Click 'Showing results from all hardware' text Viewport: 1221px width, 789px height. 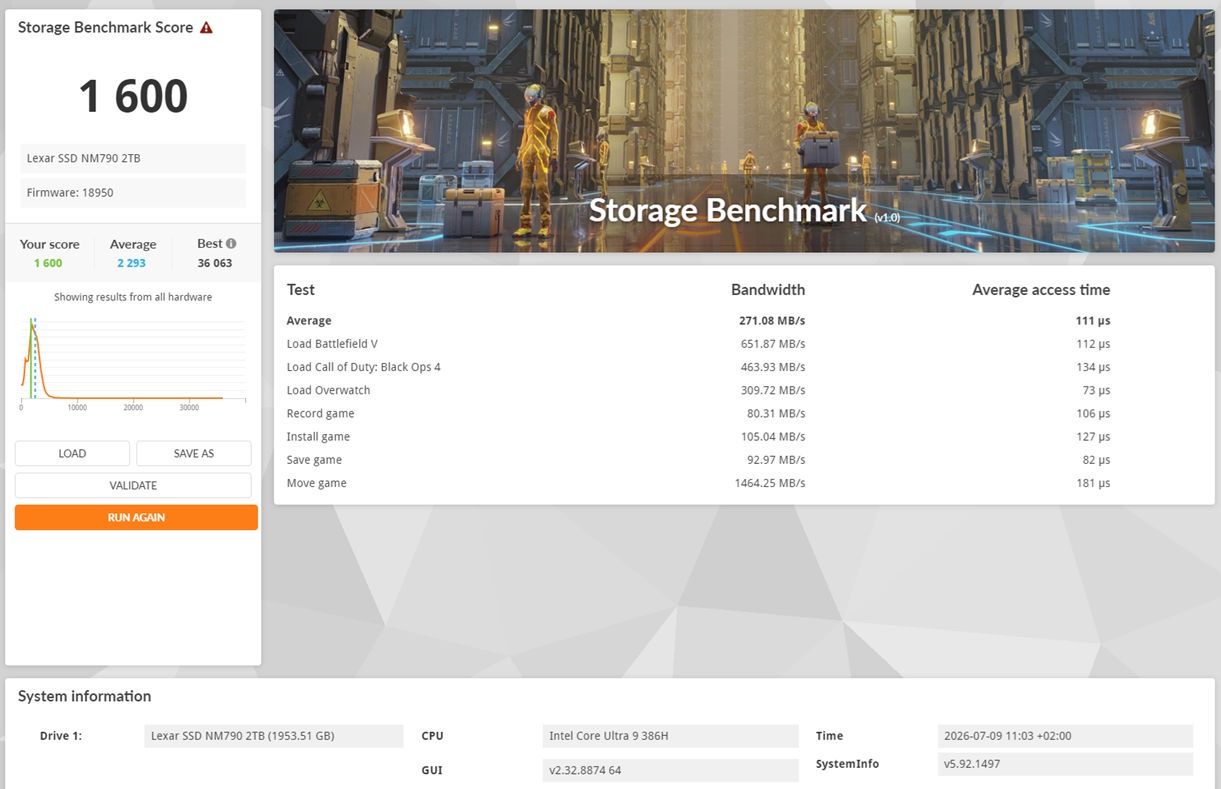(133, 297)
